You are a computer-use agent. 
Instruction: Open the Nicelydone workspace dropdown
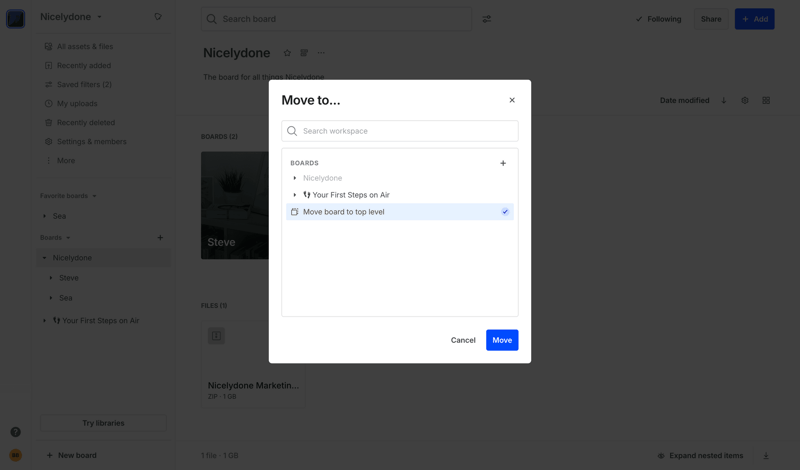71,17
